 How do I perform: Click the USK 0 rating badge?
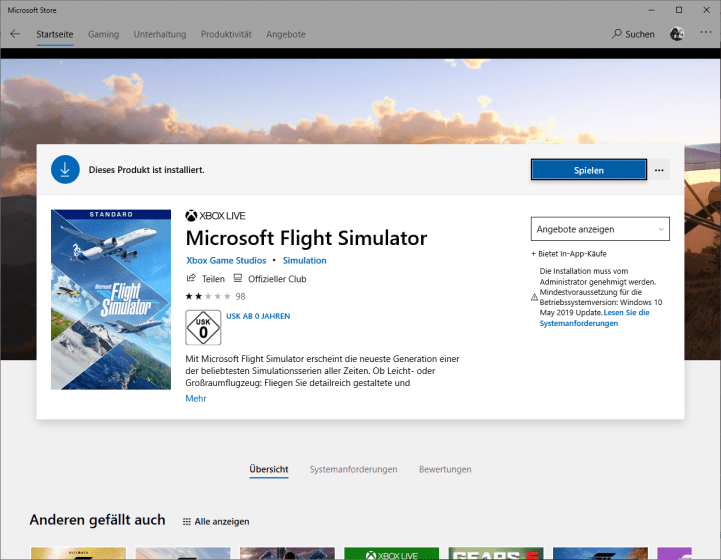[x=203, y=327]
